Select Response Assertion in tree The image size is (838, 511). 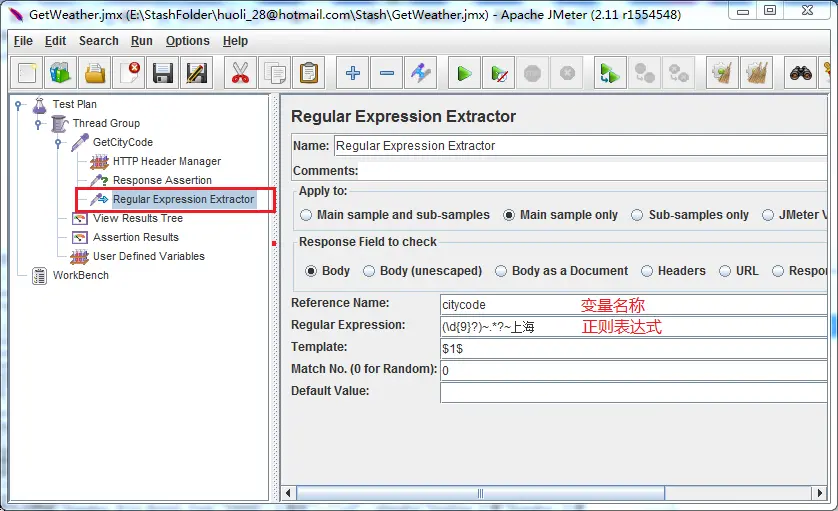coord(162,181)
